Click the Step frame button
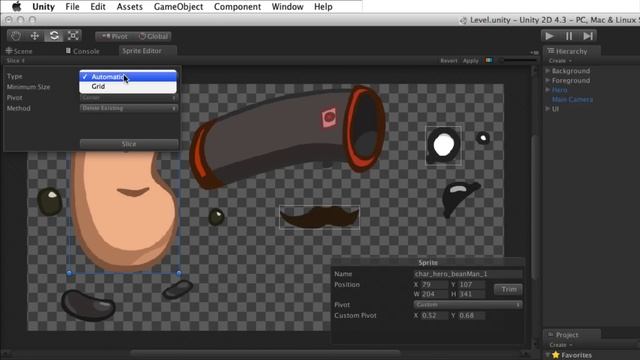Image resolution: width=640 pixels, height=360 pixels. pyautogui.click(x=588, y=36)
